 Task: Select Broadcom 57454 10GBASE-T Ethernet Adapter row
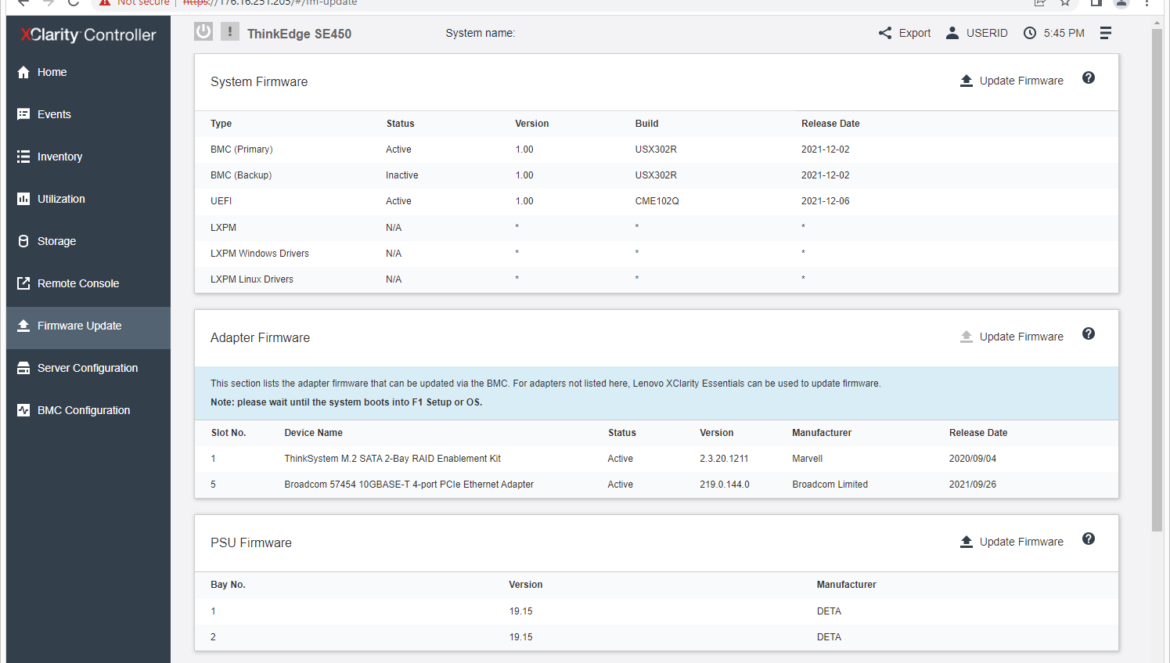tap(657, 485)
